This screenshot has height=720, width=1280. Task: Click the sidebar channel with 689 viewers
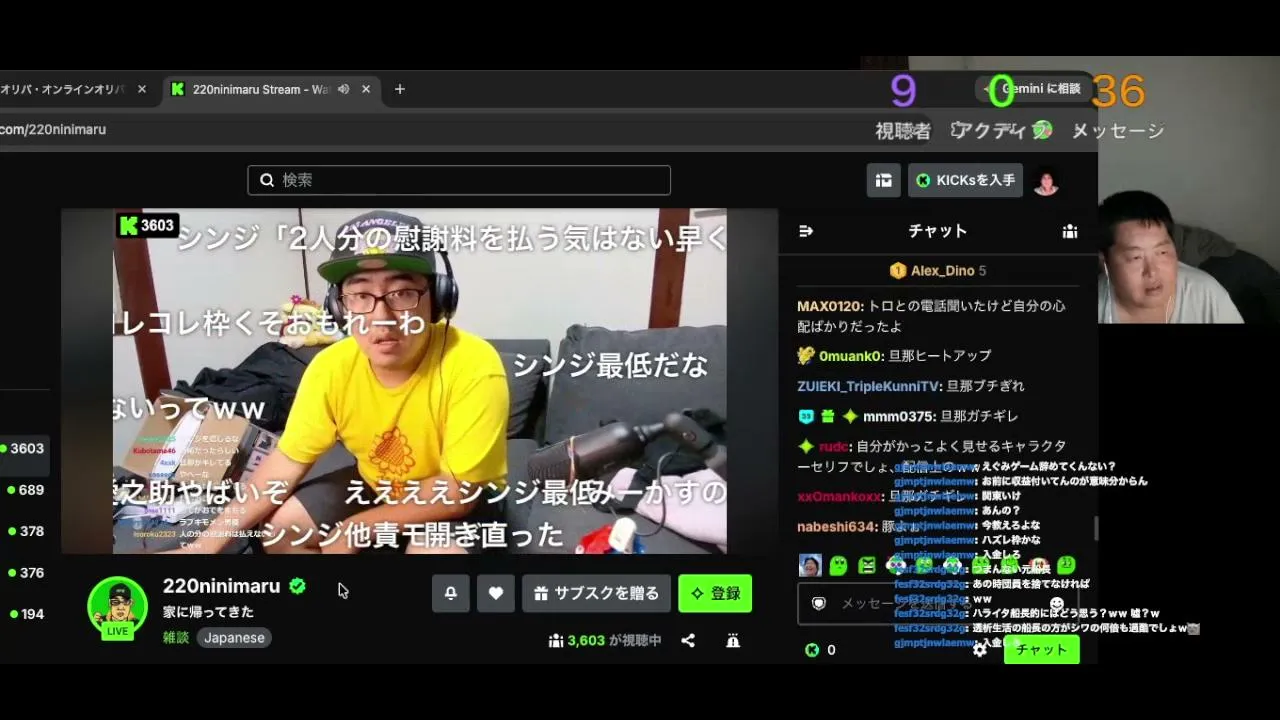pos(24,490)
